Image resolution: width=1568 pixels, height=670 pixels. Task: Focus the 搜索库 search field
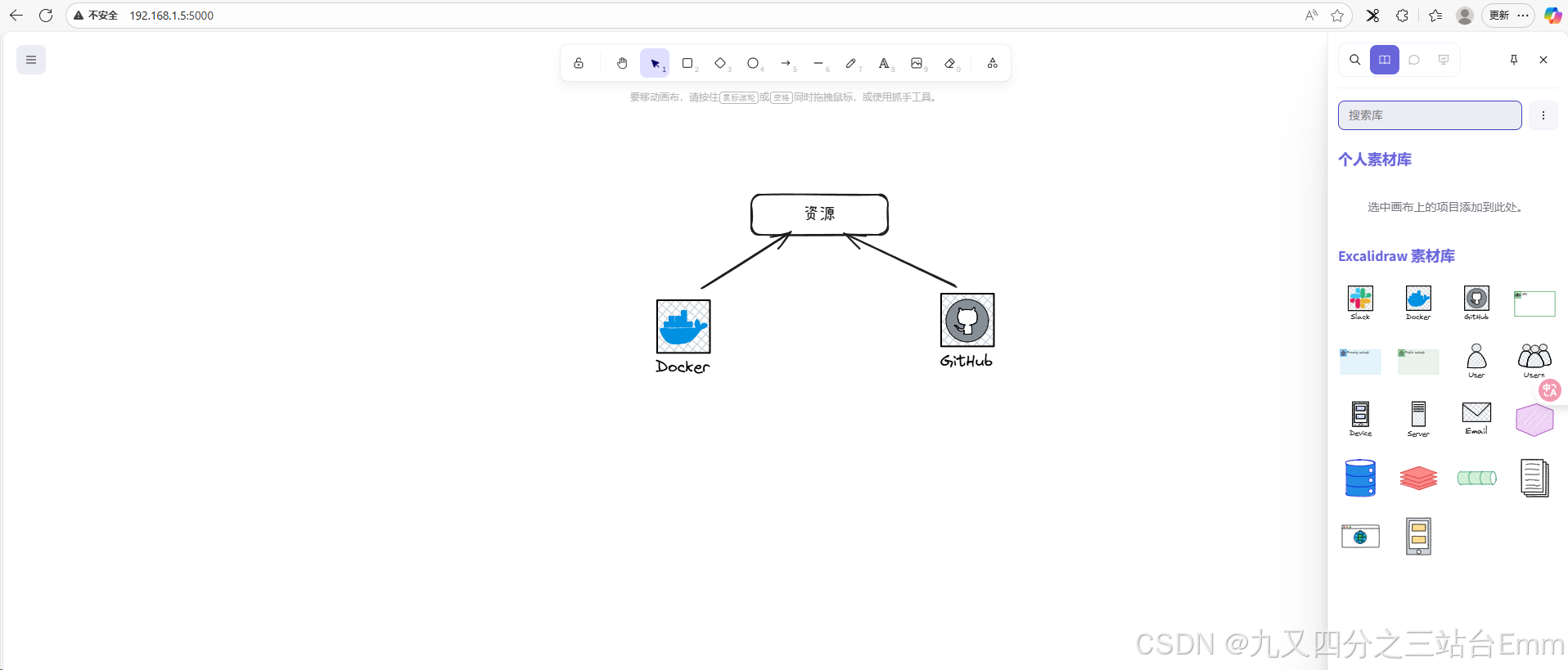pyautogui.click(x=1430, y=115)
